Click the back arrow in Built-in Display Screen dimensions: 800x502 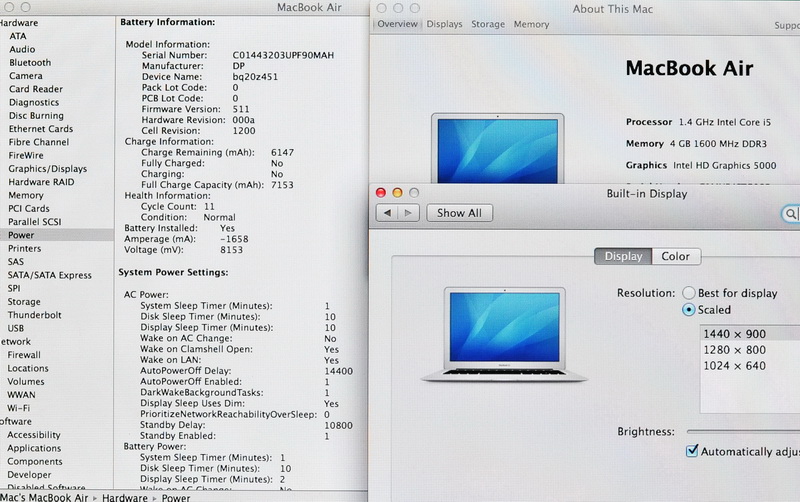pos(387,213)
